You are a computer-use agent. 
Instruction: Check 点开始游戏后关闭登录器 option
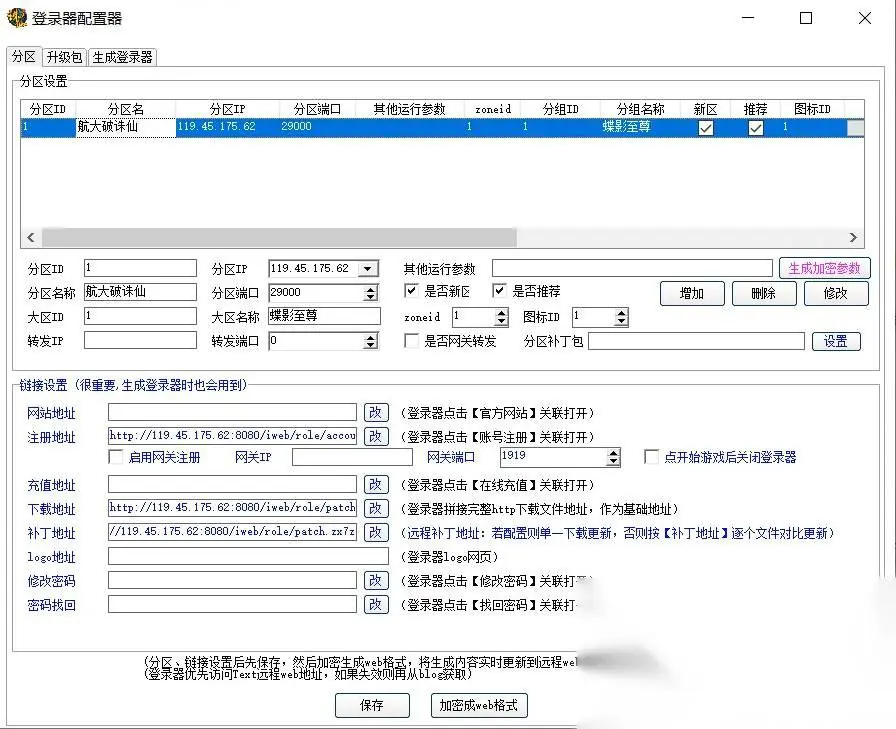(x=651, y=457)
